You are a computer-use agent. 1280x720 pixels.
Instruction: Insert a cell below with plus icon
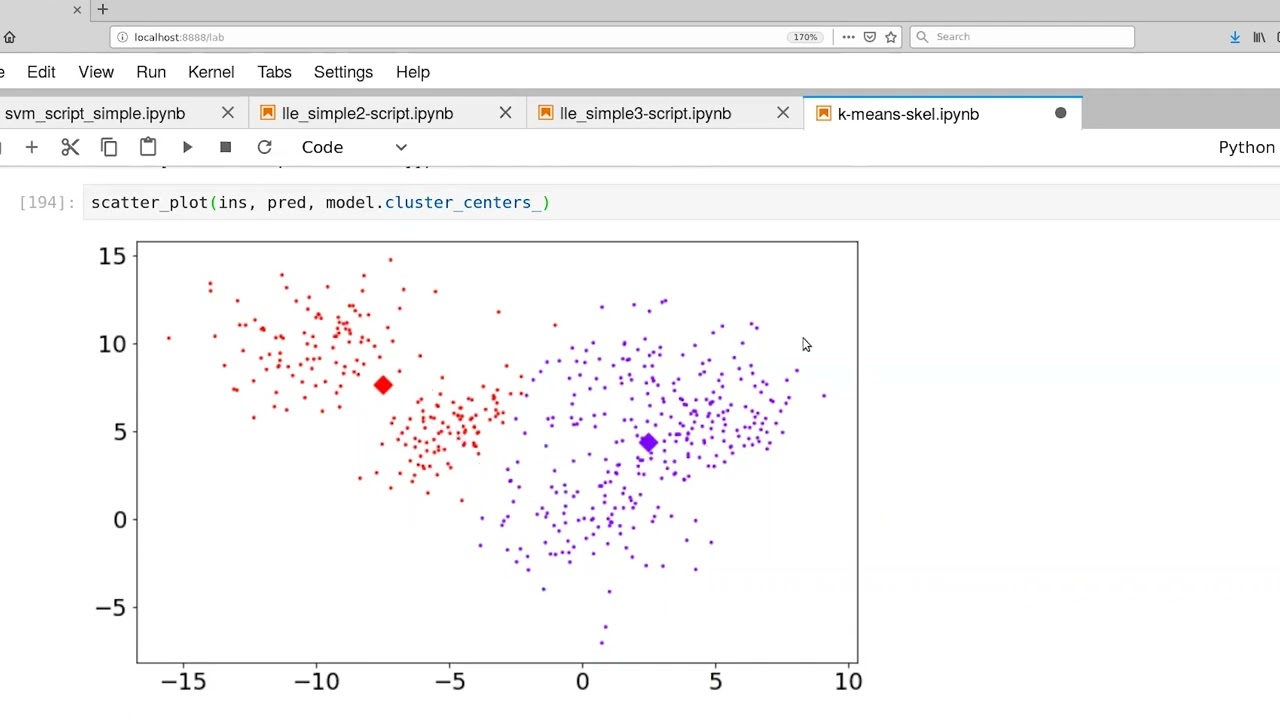pos(31,147)
